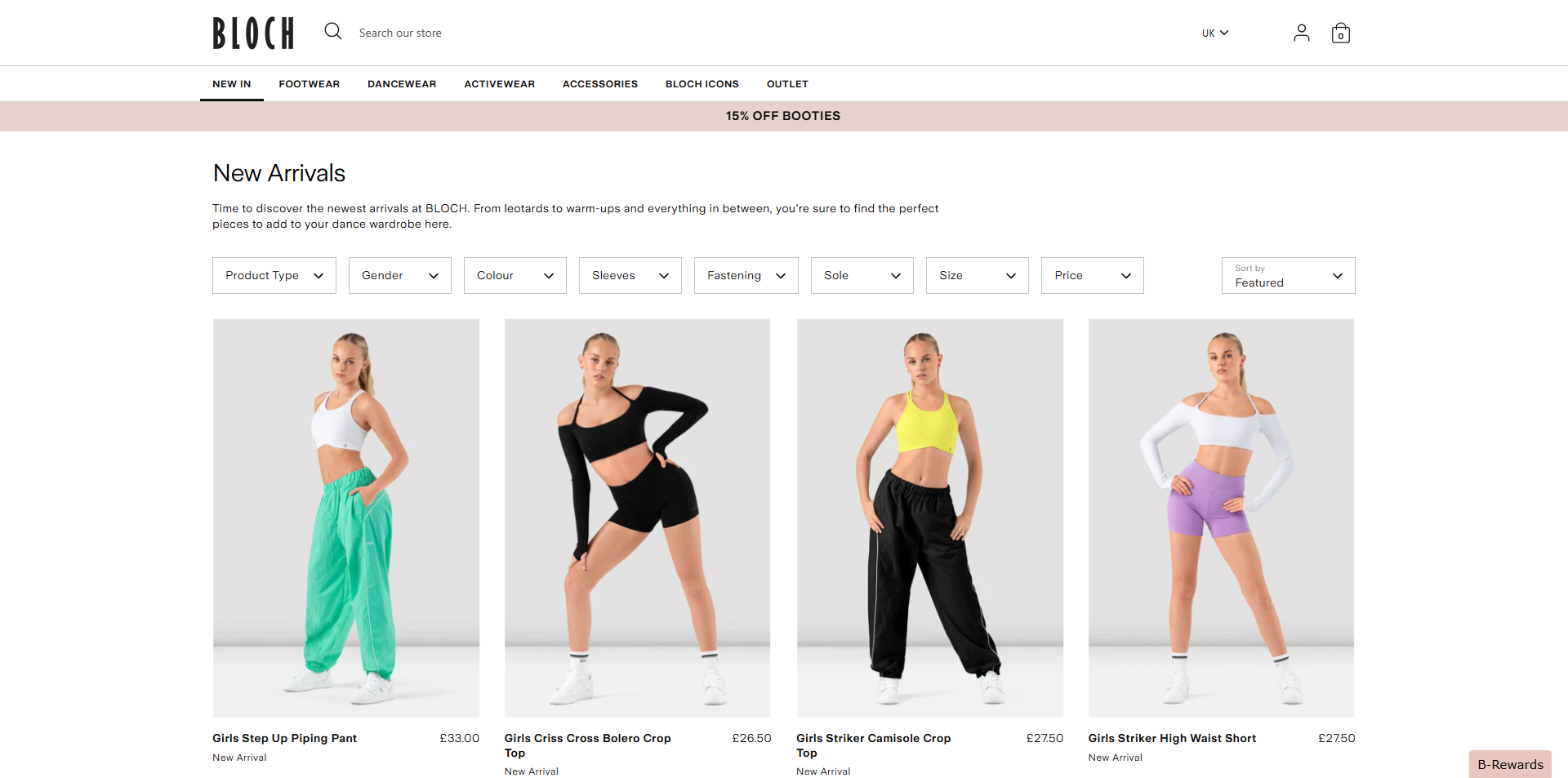Image resolution: width=1568 pixels, height=778 pixels.
Task: Open the UK region selector
Action: click(x=1215, y=33)
